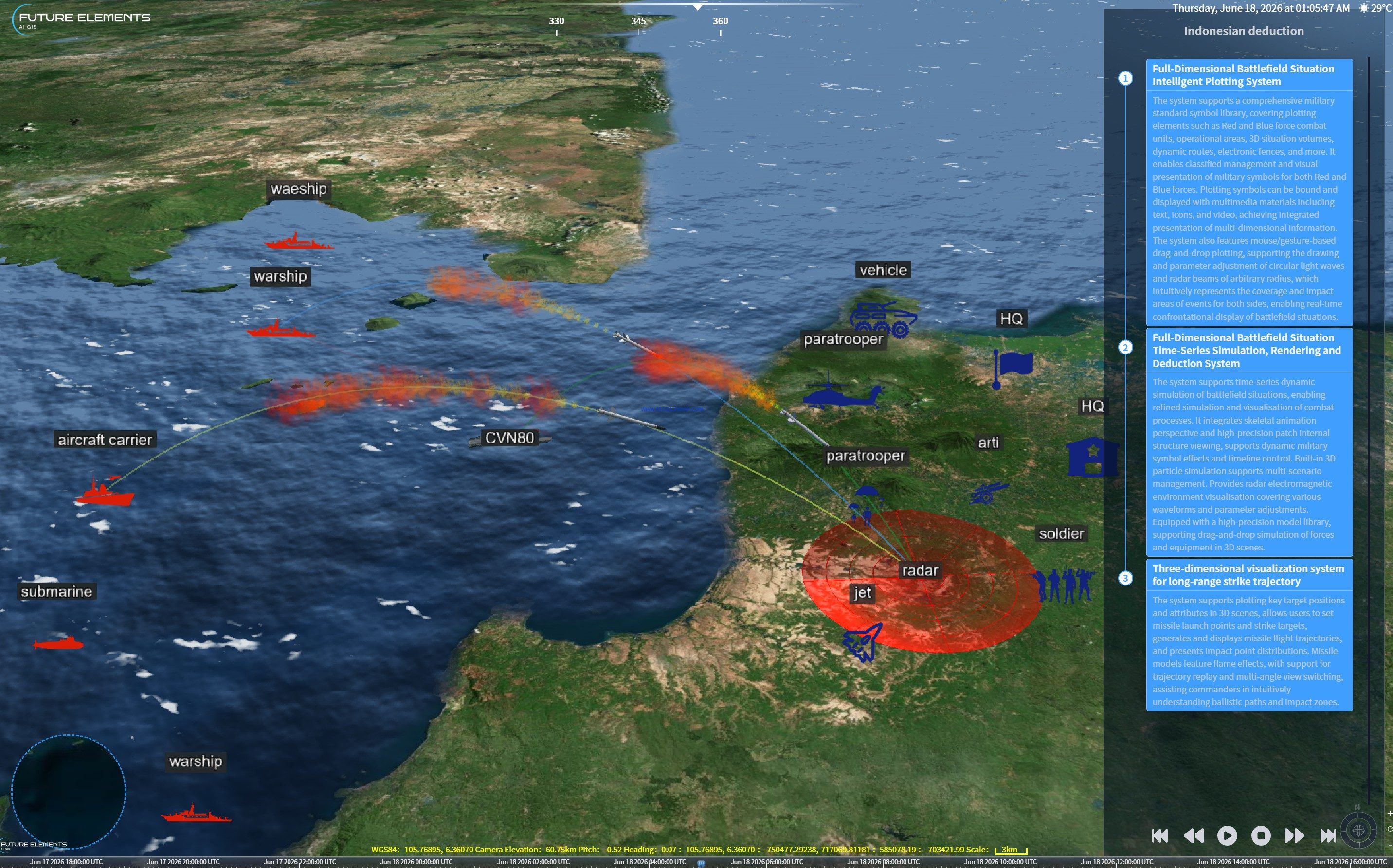
Task: Click the 'jet' map label
Action: coord(863,592)
